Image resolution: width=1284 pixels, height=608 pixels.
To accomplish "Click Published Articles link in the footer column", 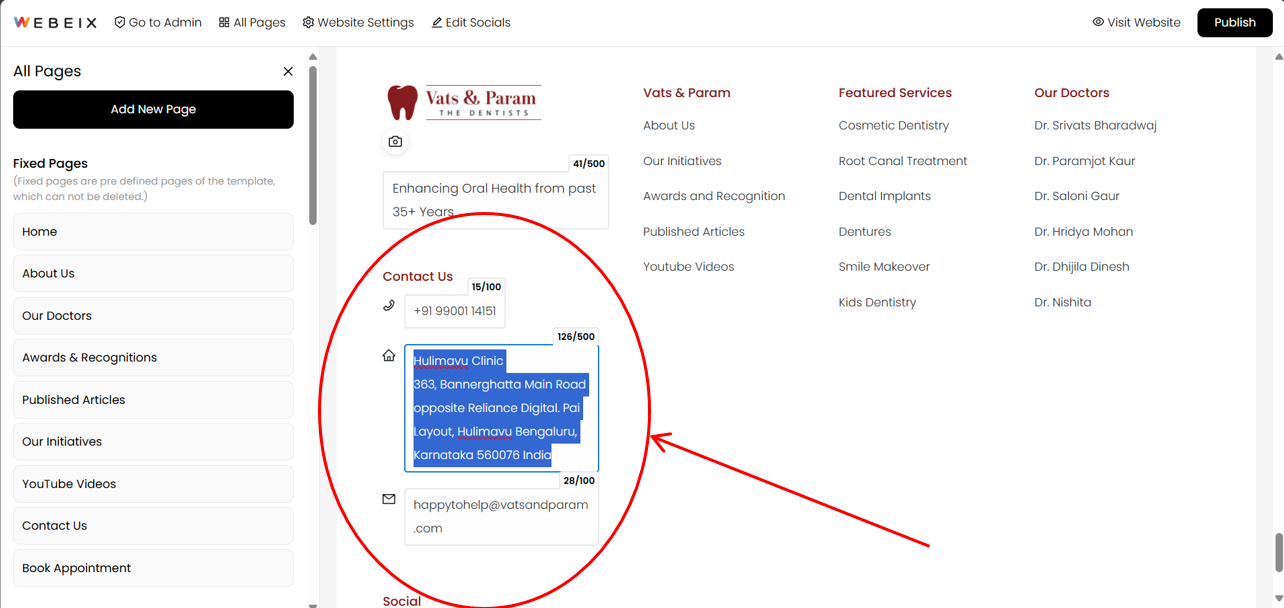I will (694, 231).
